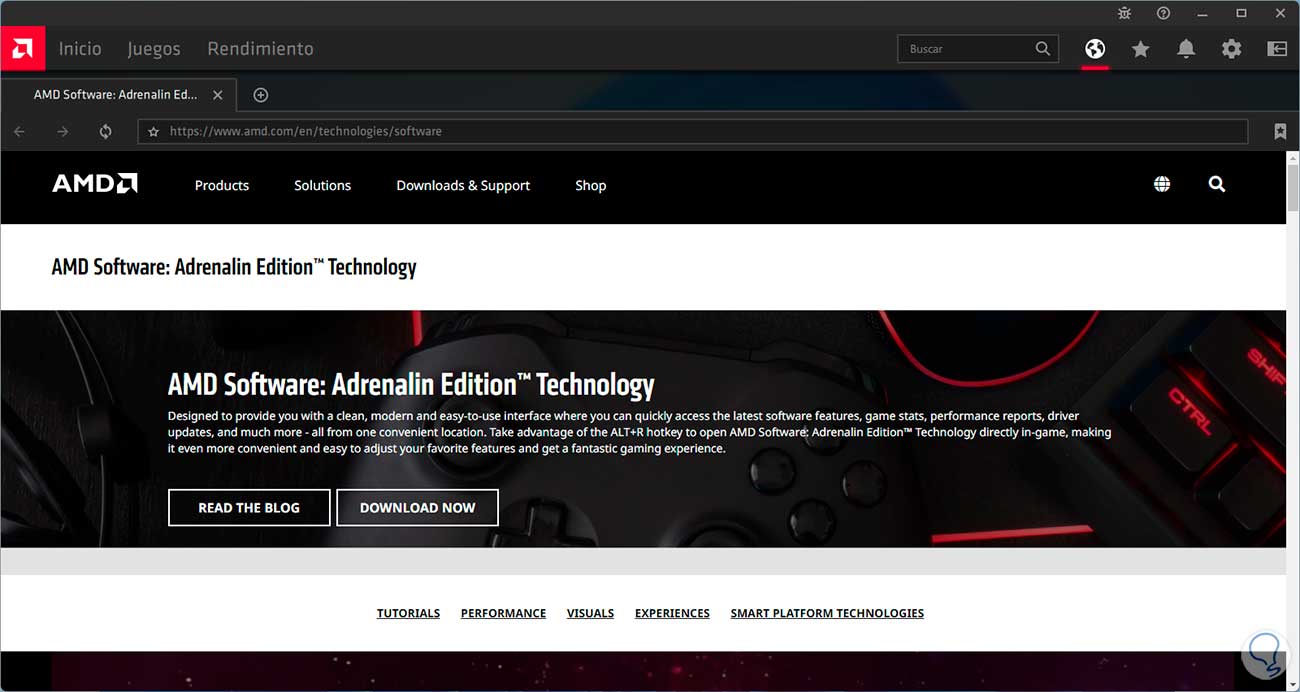Click the page vertical scrollbar thumb
This screenshot has width=1300, height=692.
coord(1293,190)
